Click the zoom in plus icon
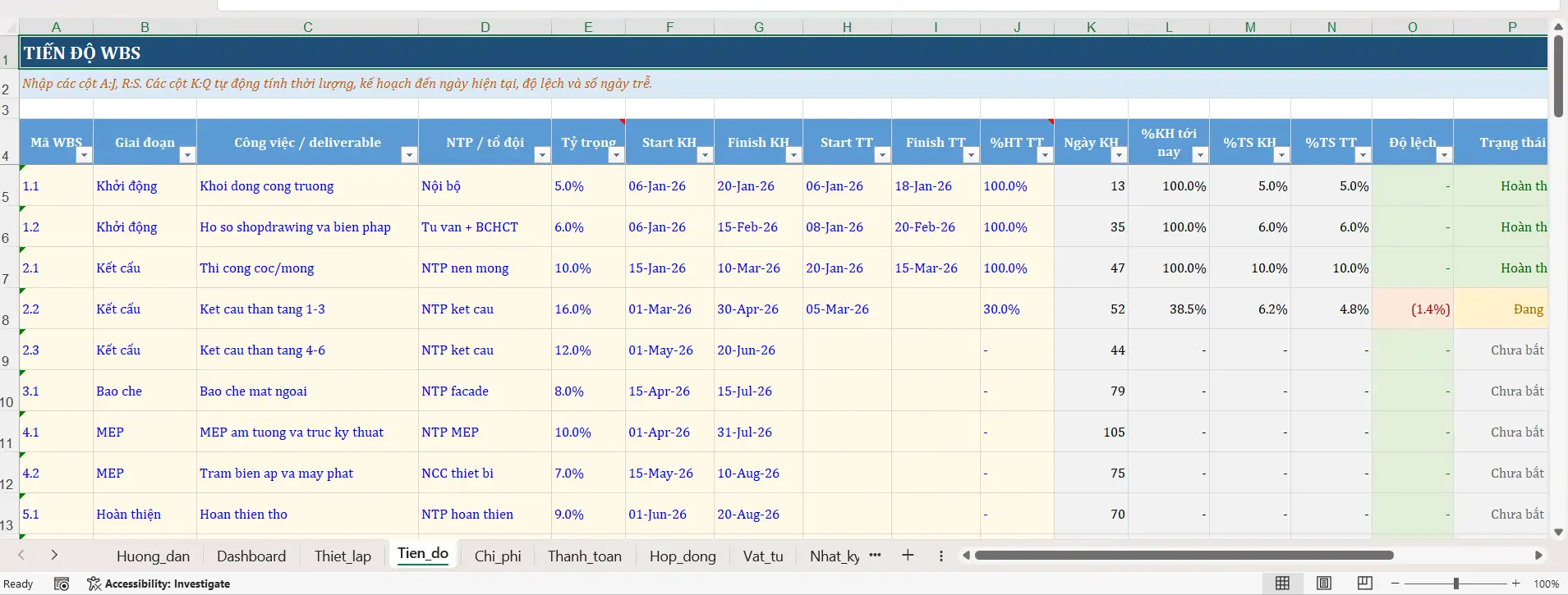This screenshot has width=1568, height=595. pos(1515,584)
